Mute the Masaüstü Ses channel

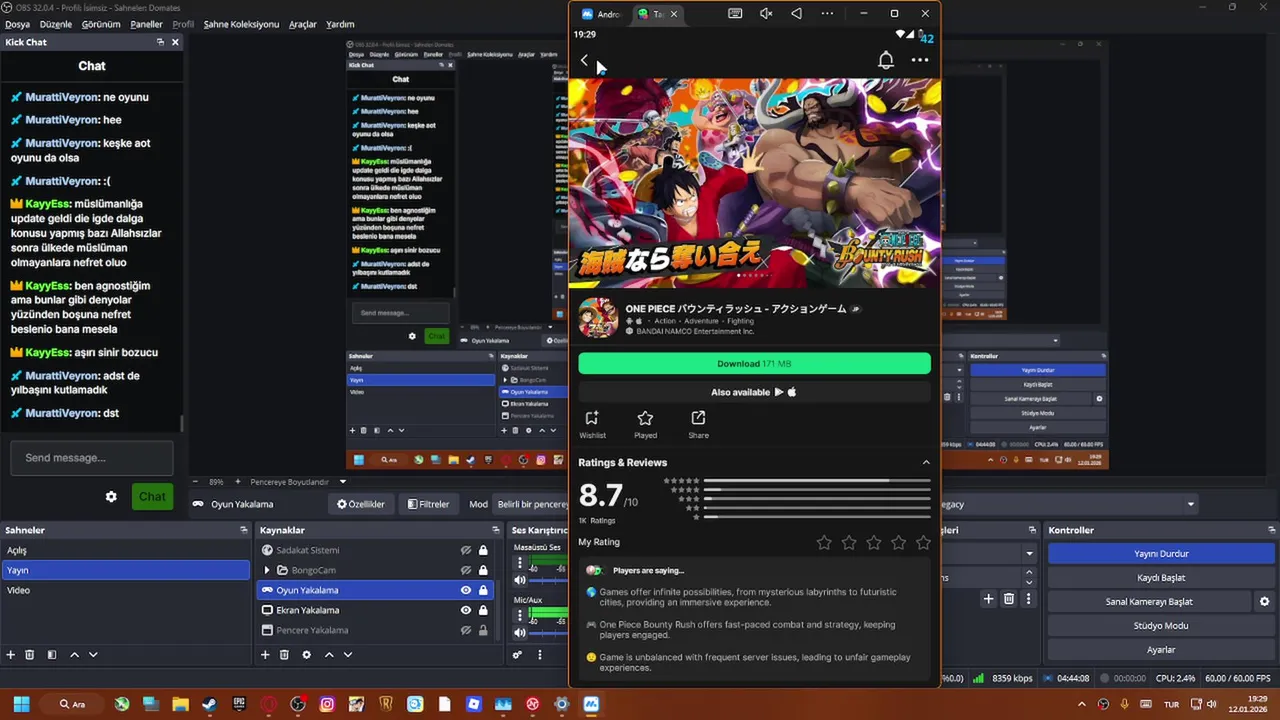519,580
